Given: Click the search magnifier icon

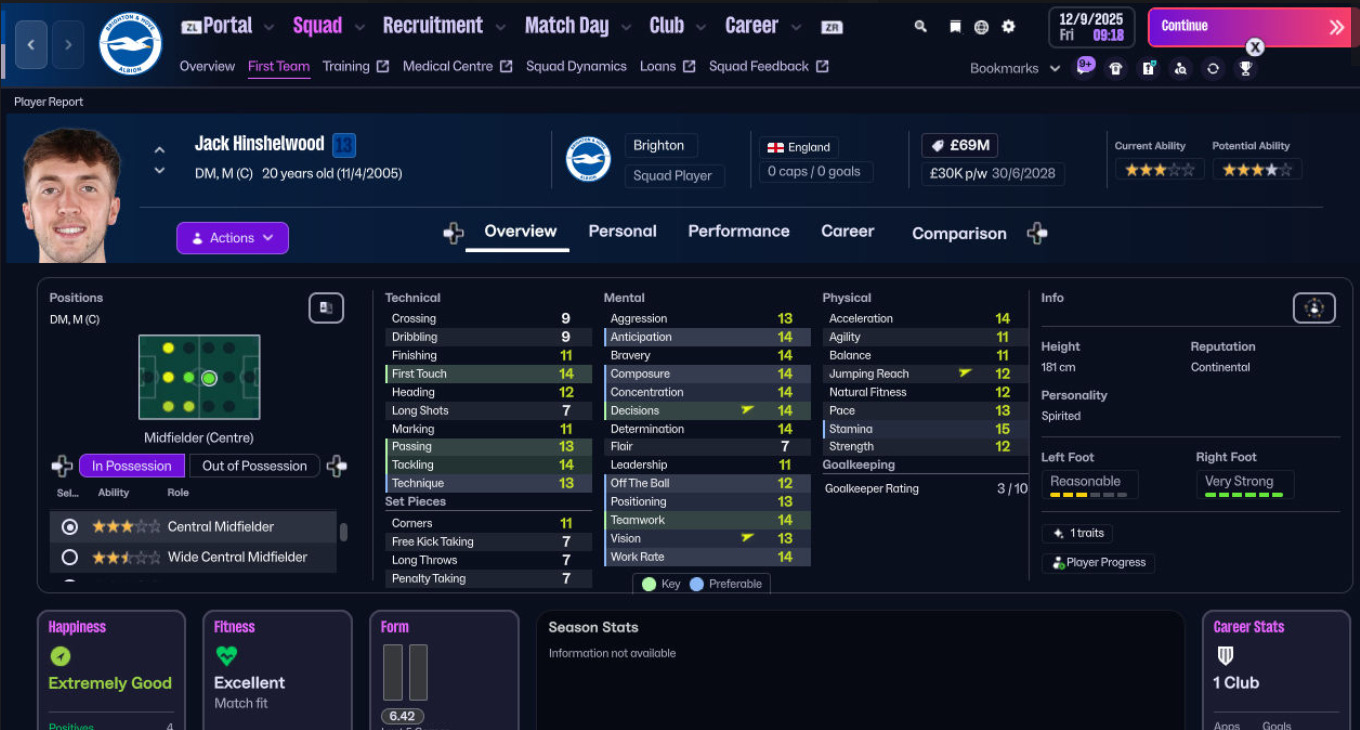Looking at the screenshot, I should pyautogui.click(x=920, y=27).
